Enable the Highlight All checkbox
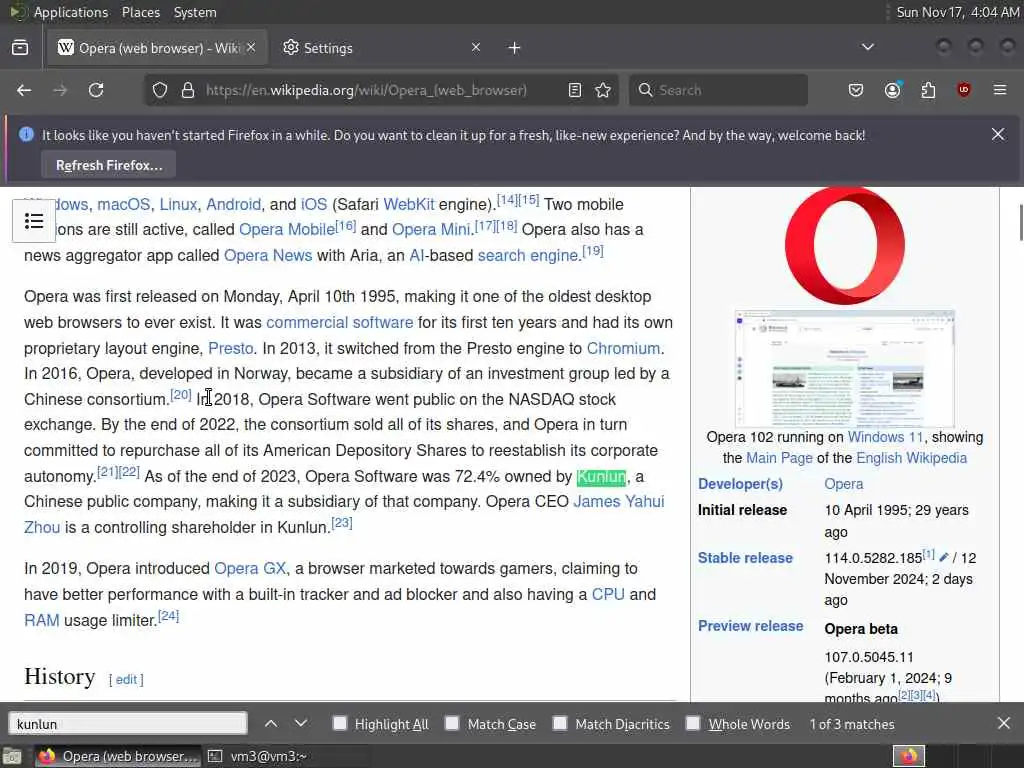1024x768 pixels. [340, 723]
